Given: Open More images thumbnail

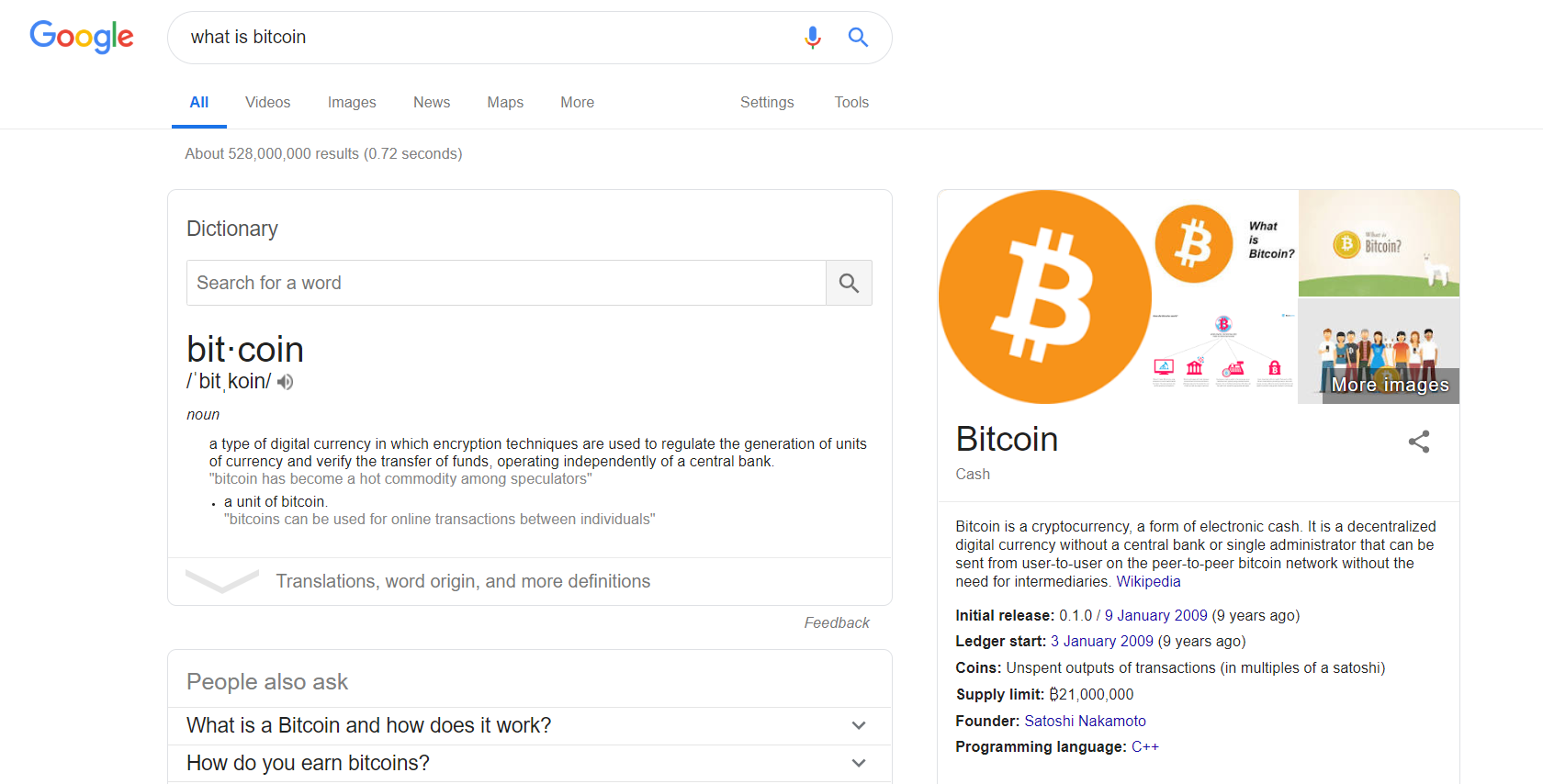Looking at the screenshot, I should pyautogui.click(x=1379, y=352).
